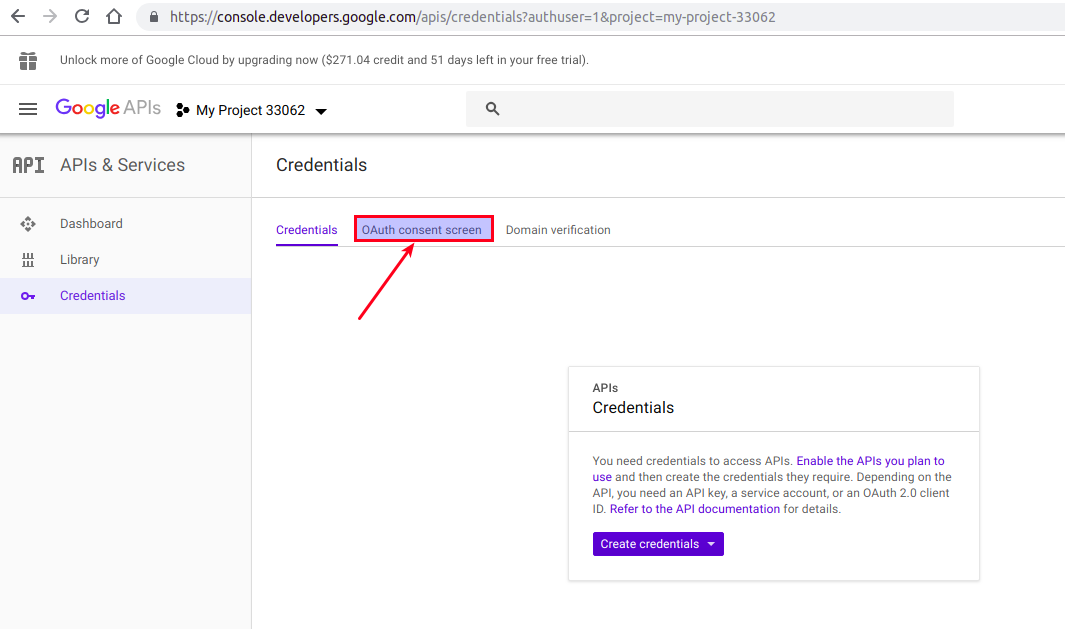Screen dimensions: 1065x629
Task: Click the API icon beside APIs & Services
Action: [x=29, y=165]
